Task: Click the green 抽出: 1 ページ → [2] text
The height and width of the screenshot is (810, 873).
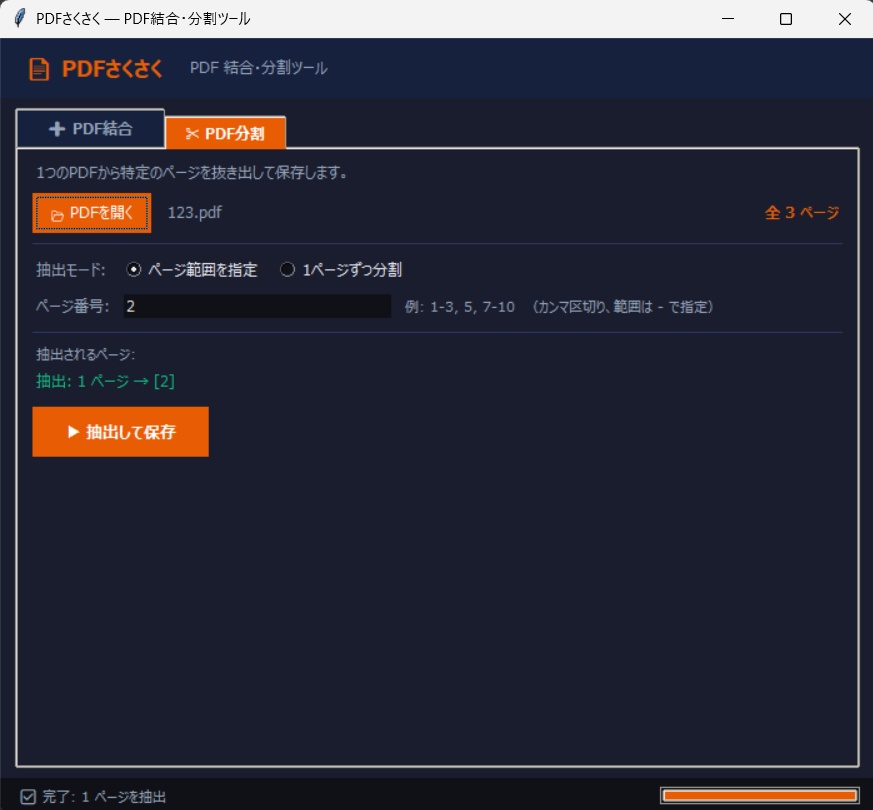Action: click(105, 381)
